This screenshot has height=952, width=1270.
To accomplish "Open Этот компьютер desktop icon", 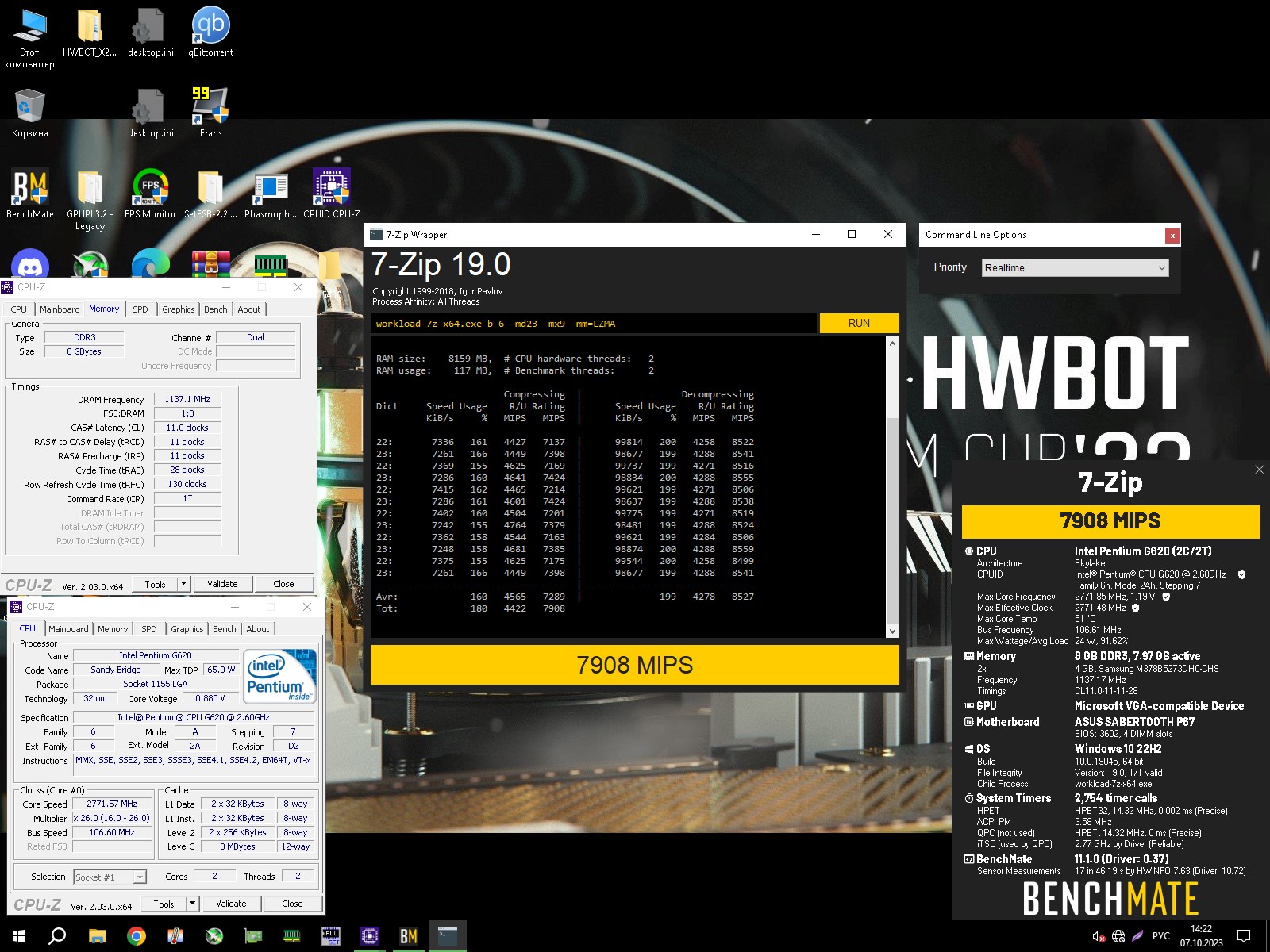I will pos(30,38).
